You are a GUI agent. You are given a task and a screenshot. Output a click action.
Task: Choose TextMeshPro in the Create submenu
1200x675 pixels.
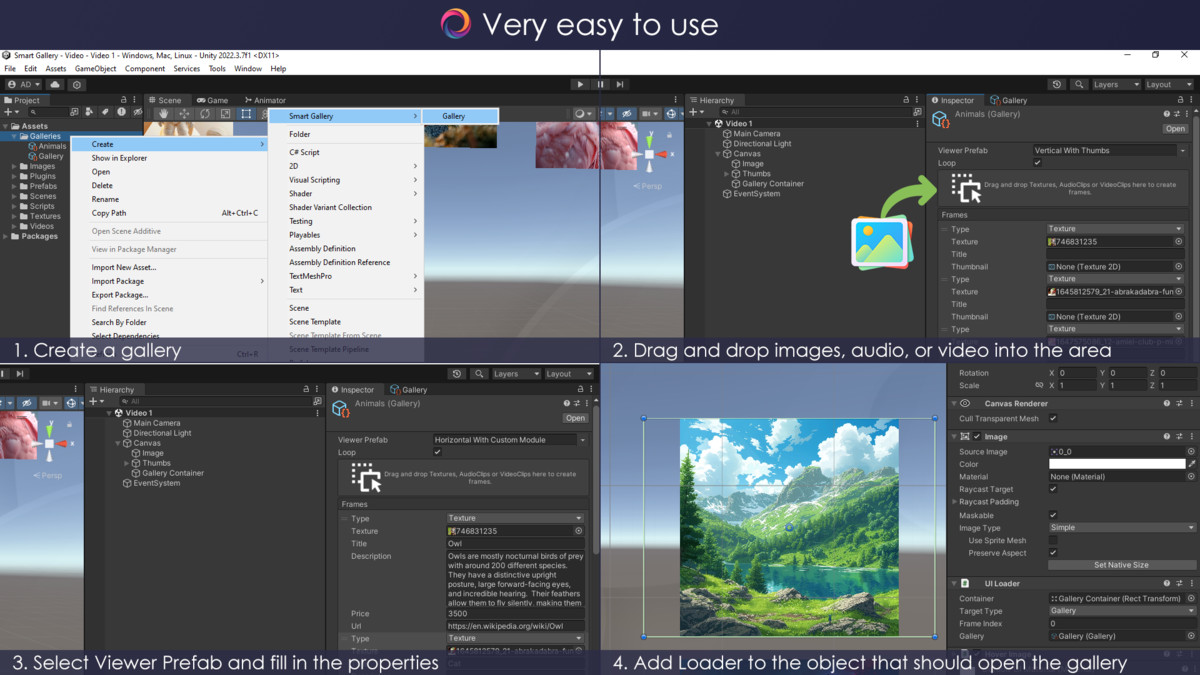tap(311, 276)
